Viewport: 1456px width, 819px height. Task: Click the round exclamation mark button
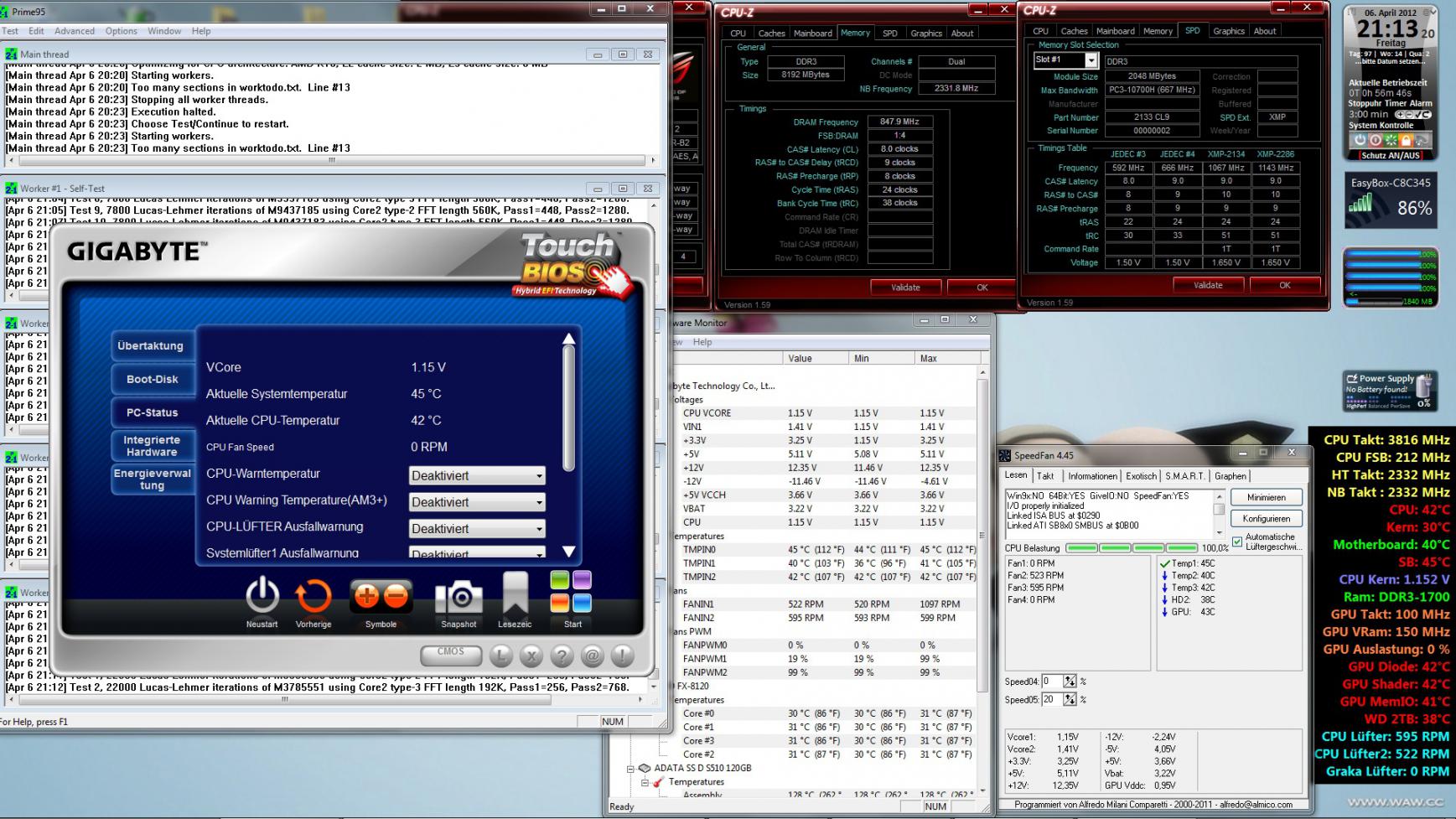point(622,656)
